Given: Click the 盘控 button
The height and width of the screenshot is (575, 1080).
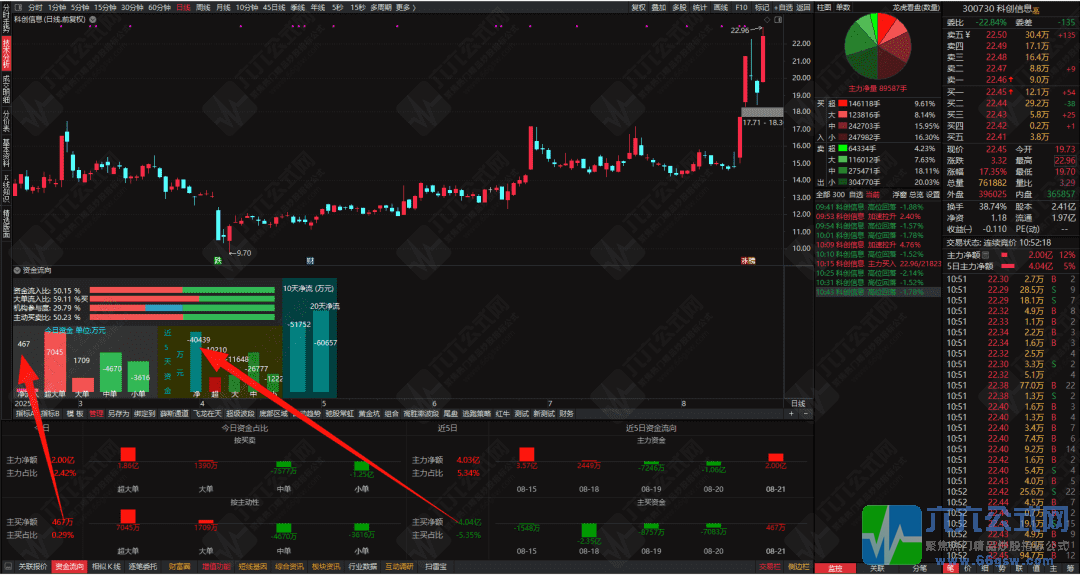Looking at the screenshot, I should point(835,569).
